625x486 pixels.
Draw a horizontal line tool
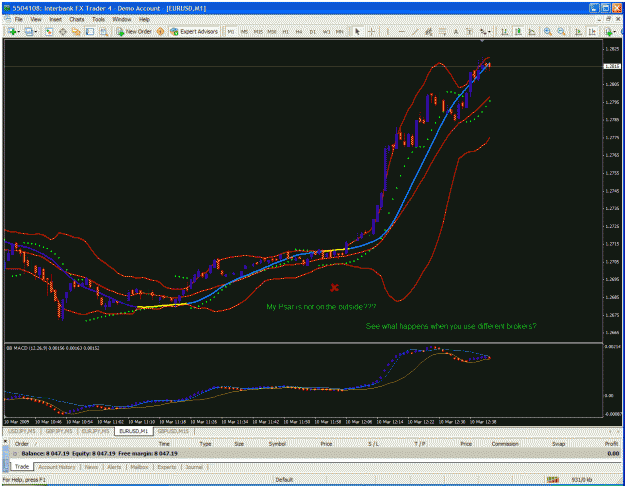[x=401, y=31]
